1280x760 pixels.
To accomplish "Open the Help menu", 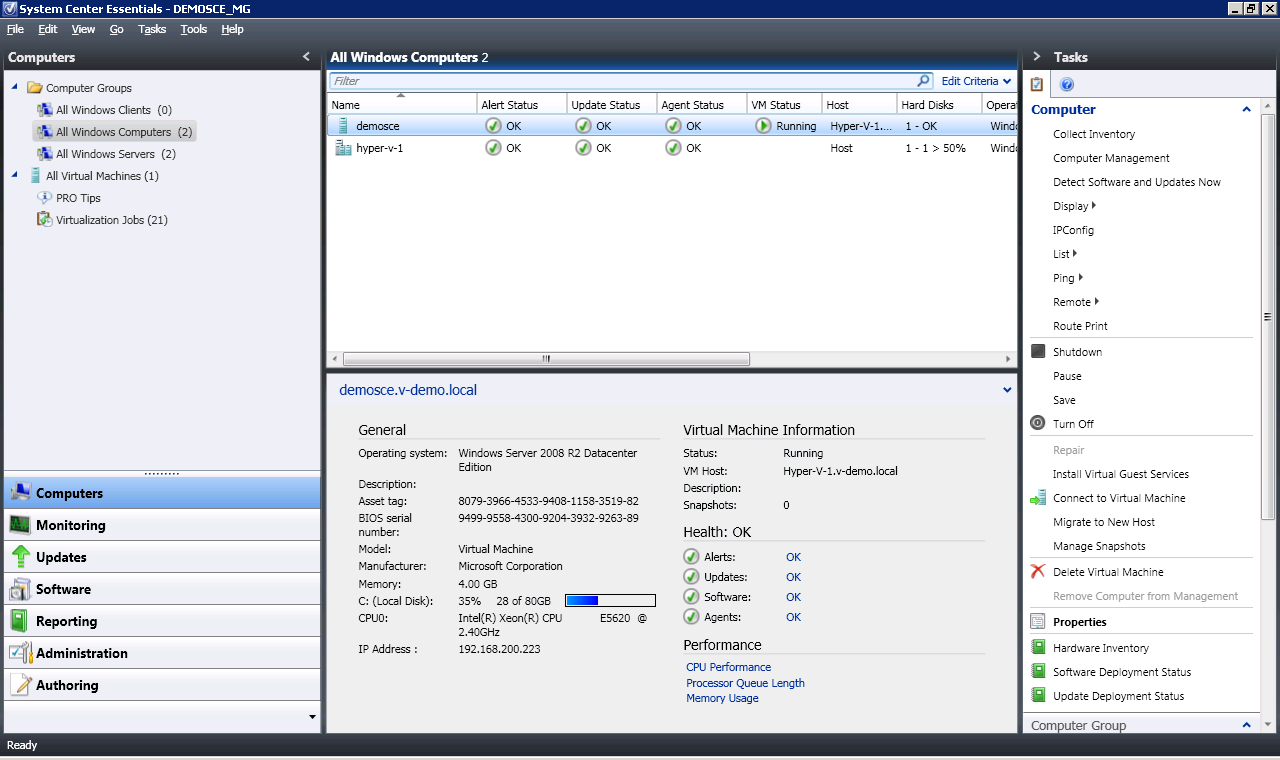I will 233,29.
